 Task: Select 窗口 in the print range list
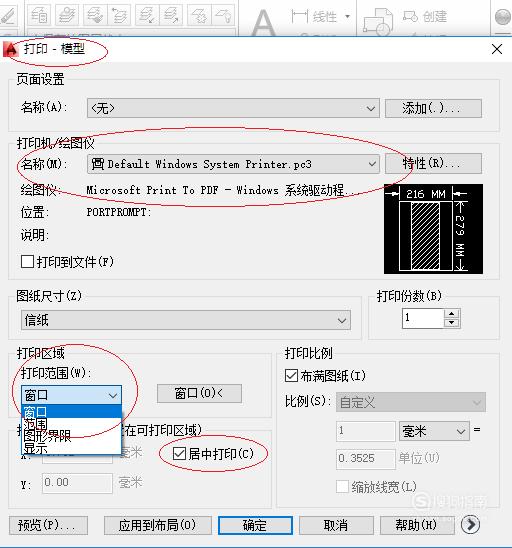(71, 411)
